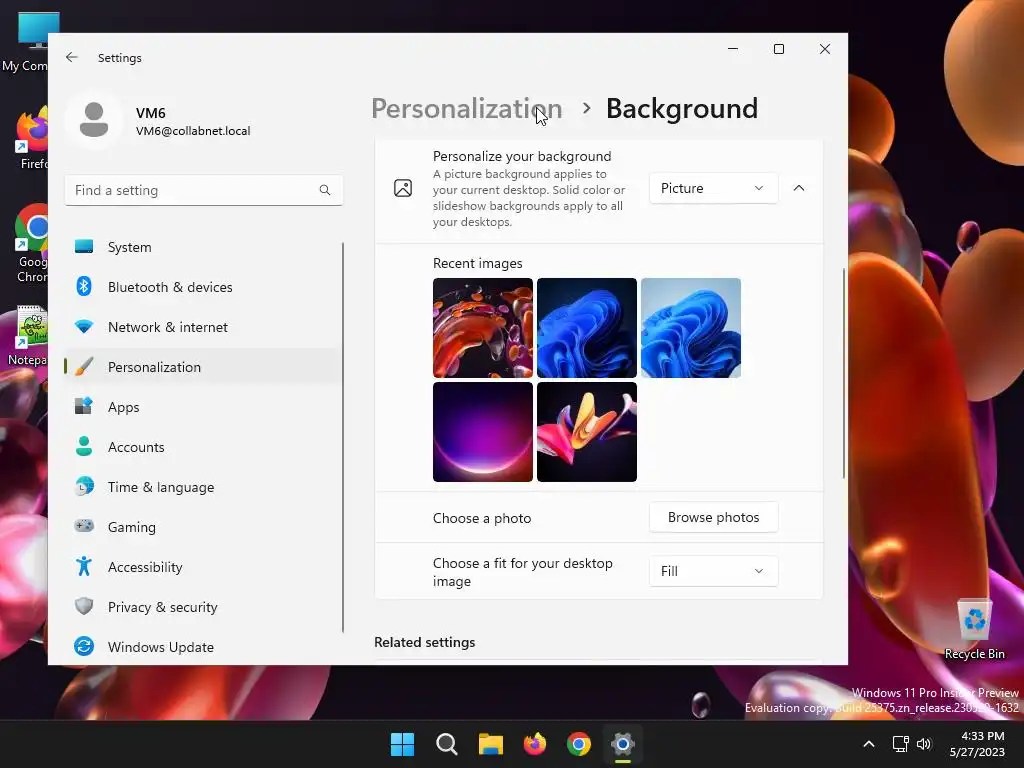Open the Picture background type dropdown
The height and width of the screenshot is (768, 1024).
713,188
